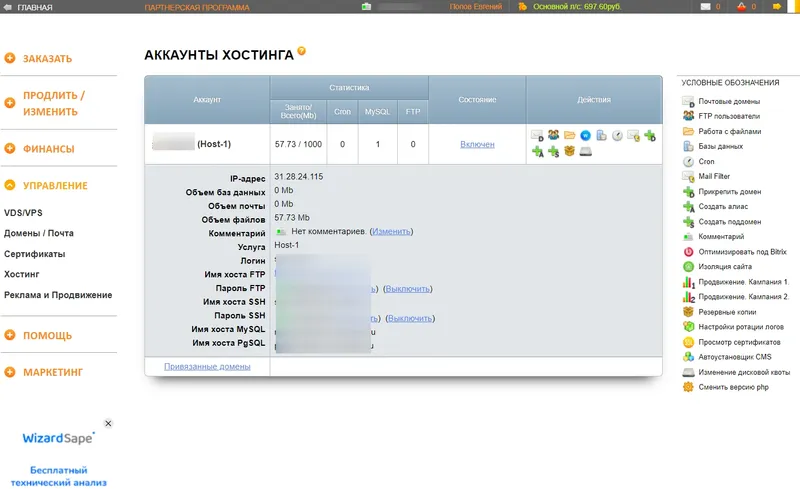Viewport: 800px width, 489px height.
Task: Click the 57.73 / 1000 usage cell
Action: click(298, 144)
